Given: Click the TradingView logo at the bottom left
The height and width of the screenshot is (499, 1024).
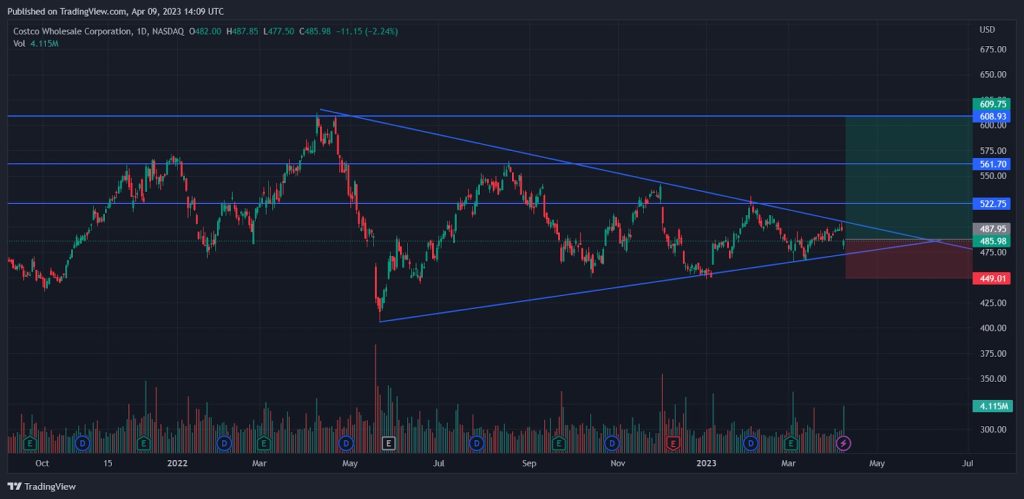Looking at the screenshot, I should tap(42, 487).
